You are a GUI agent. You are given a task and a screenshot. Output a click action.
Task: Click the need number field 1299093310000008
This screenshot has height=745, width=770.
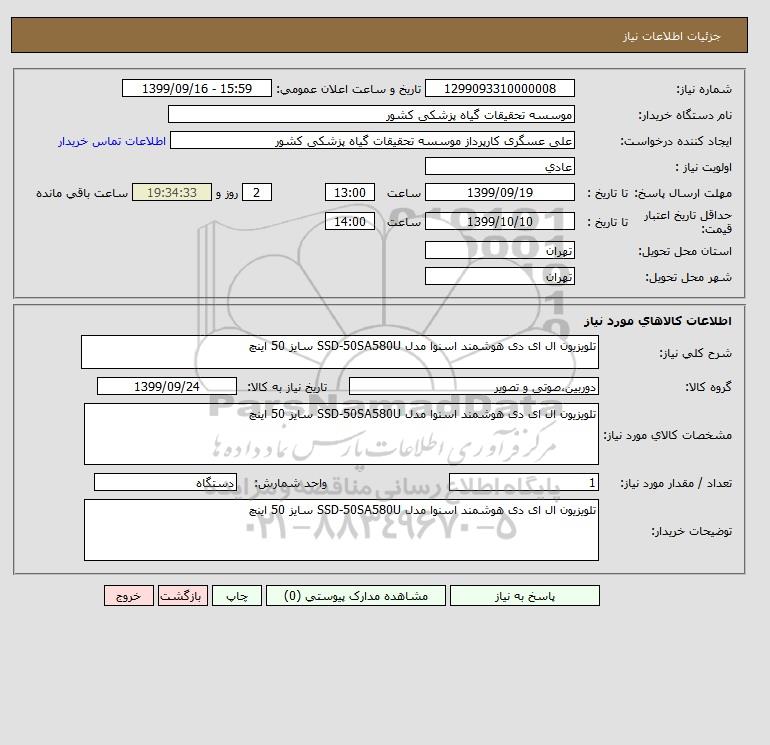[x=499, y=88]
